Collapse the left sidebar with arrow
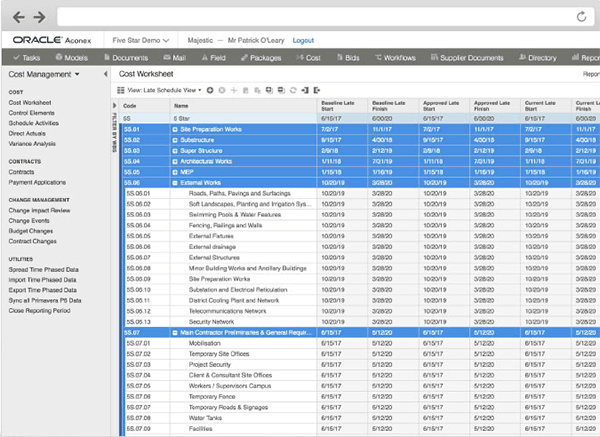 (x=105, y=74)
